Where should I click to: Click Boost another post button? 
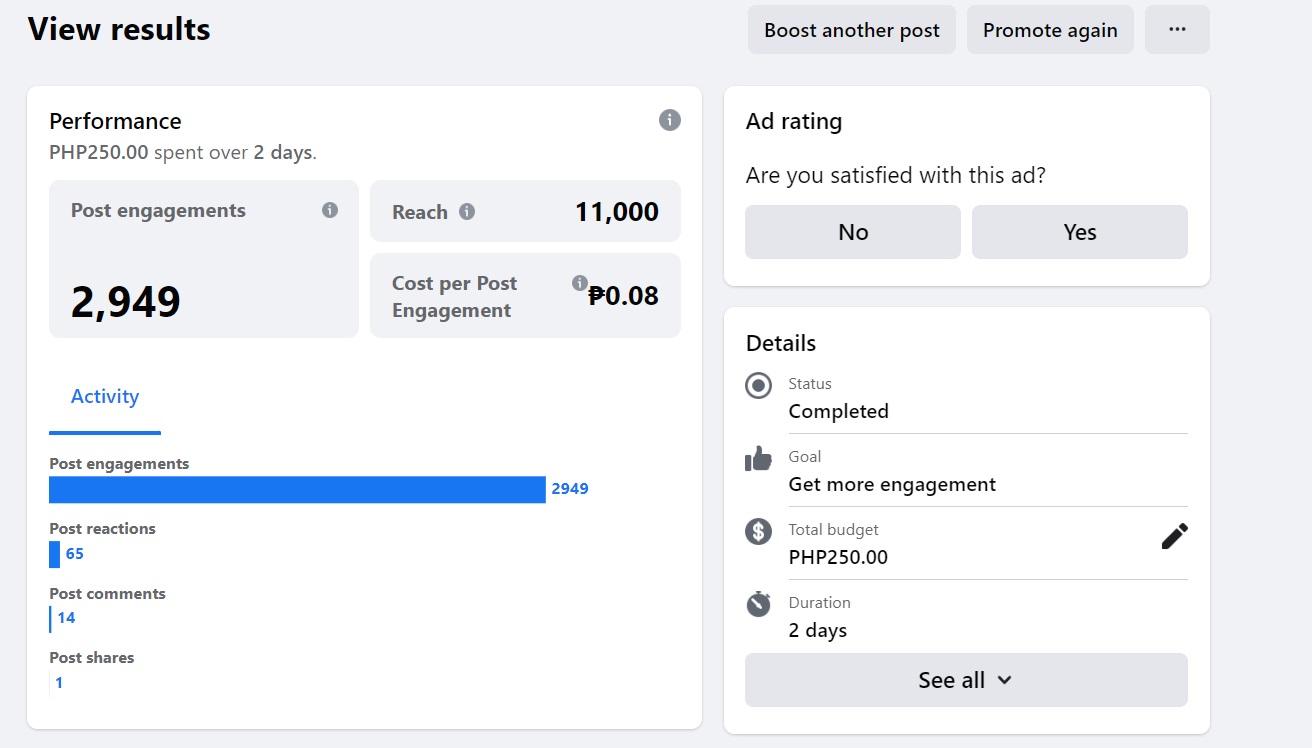[852, 30]
